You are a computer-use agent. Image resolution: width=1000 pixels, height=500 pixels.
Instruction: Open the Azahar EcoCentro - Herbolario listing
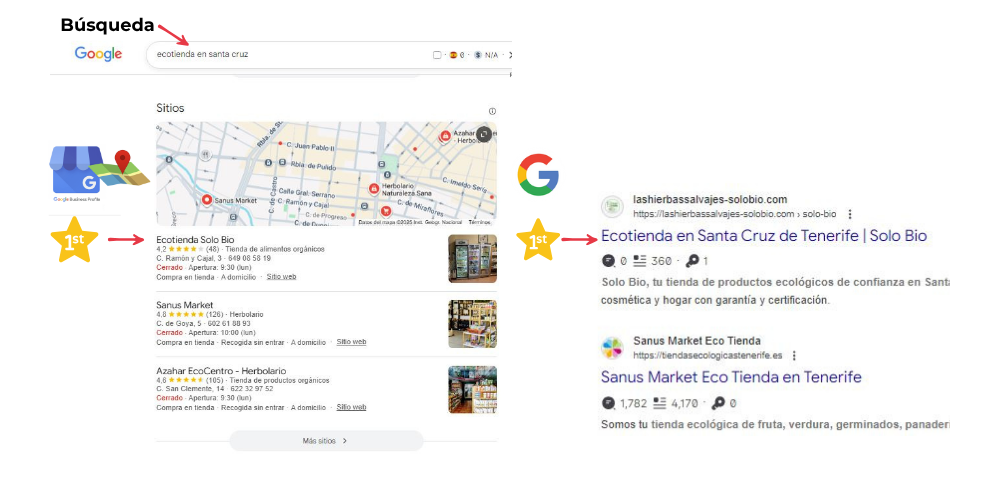(x=221, y=370)
